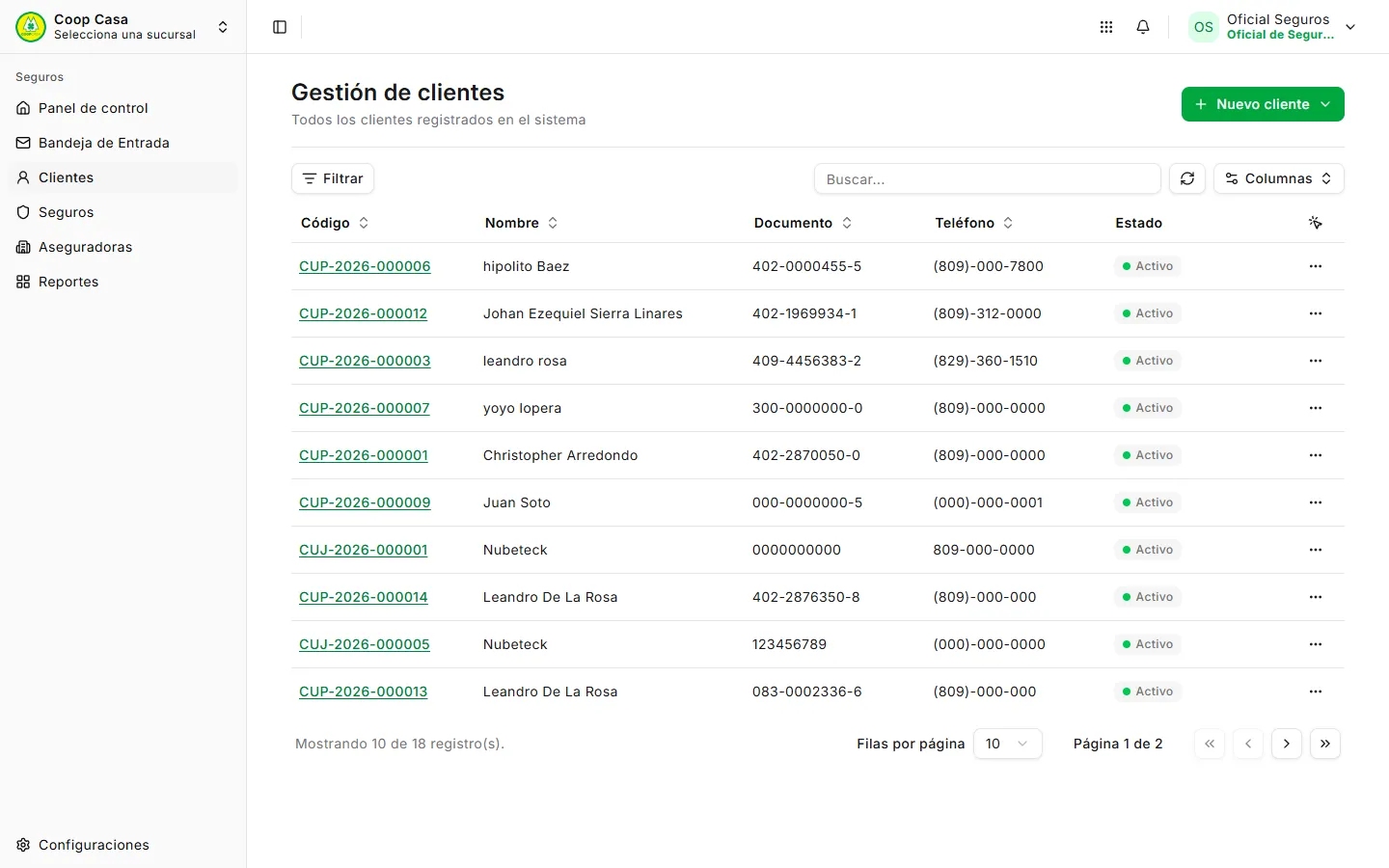Click the Estado column header
This screenshot has width=1389, height=868.
(1139, 223)
